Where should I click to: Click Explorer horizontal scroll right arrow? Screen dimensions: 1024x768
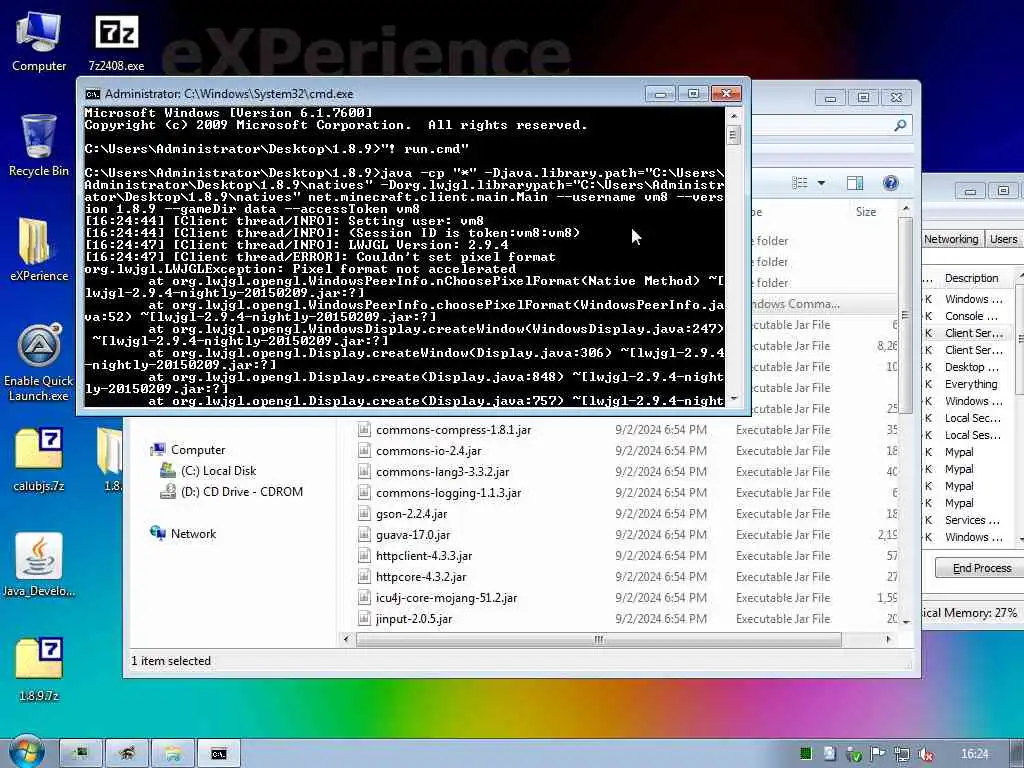click(888, 639)
